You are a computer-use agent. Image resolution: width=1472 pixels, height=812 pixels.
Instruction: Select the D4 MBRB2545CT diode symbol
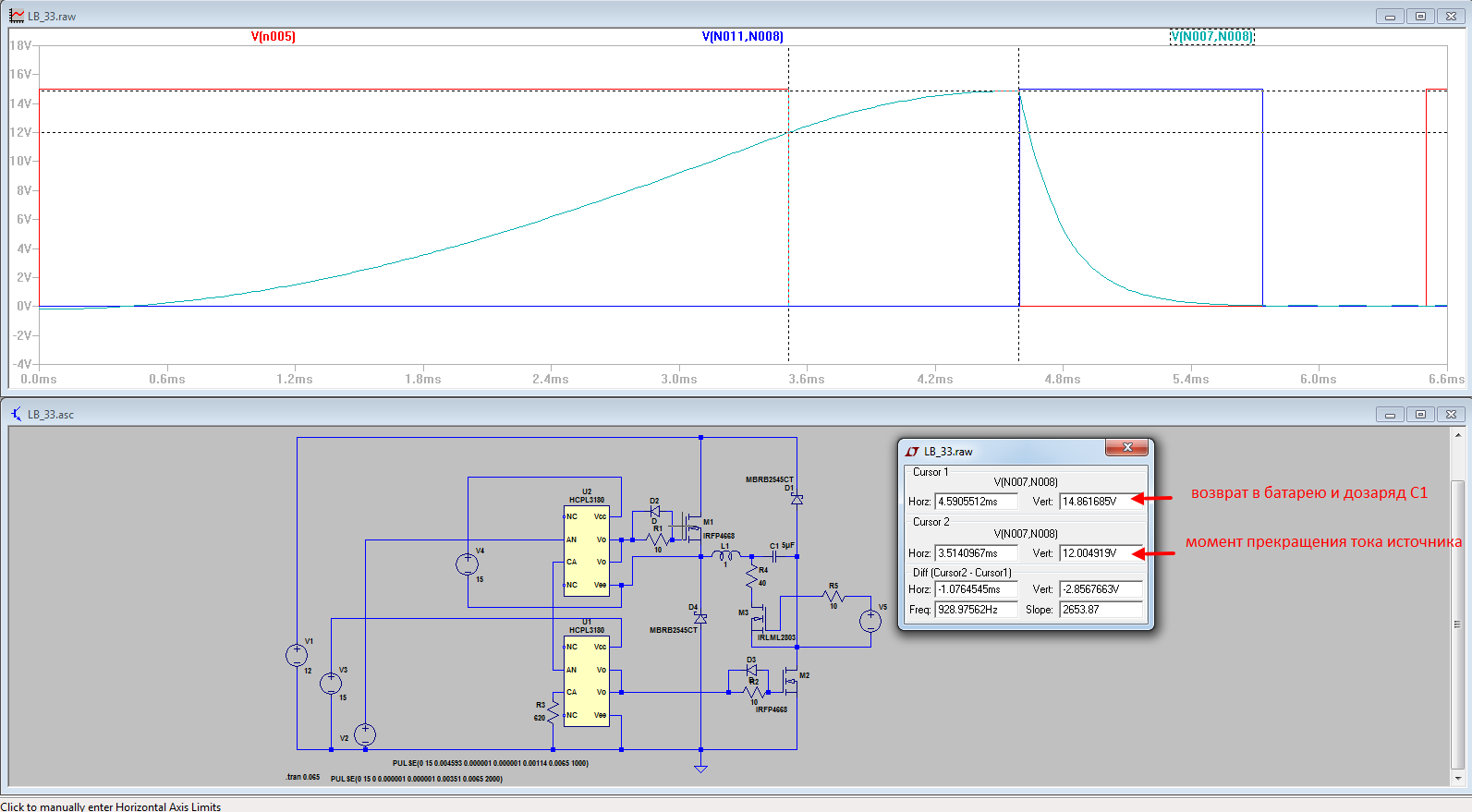(700, 618)
